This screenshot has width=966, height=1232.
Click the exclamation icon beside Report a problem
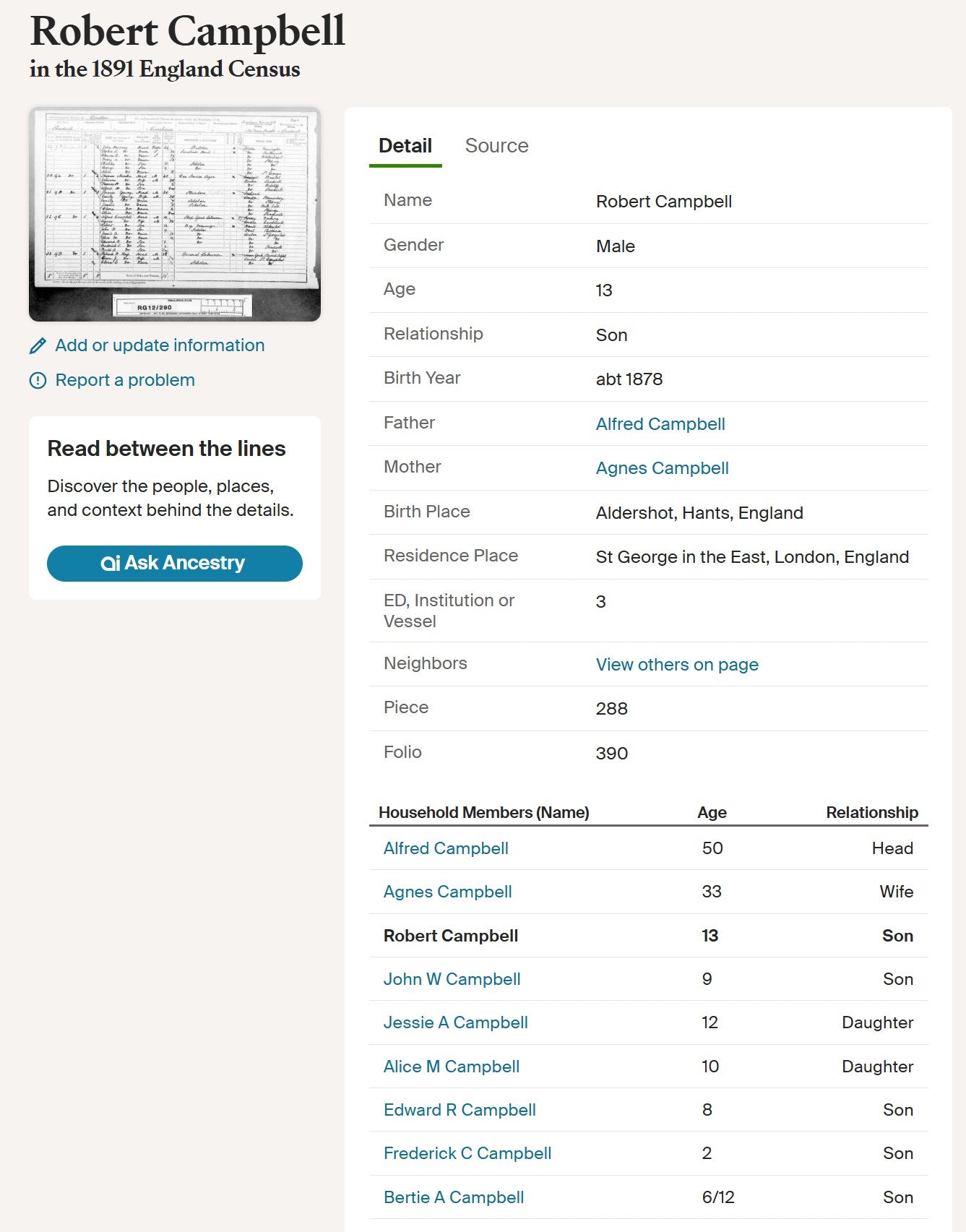38,381
